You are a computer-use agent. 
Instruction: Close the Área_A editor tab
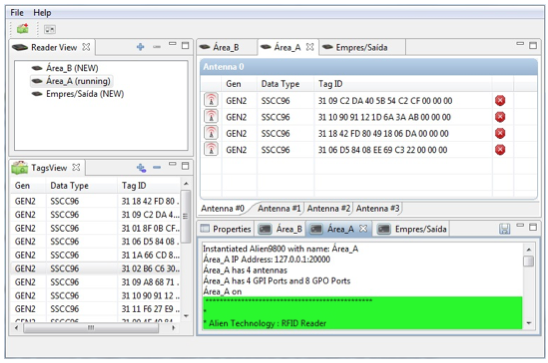(310, 47)
